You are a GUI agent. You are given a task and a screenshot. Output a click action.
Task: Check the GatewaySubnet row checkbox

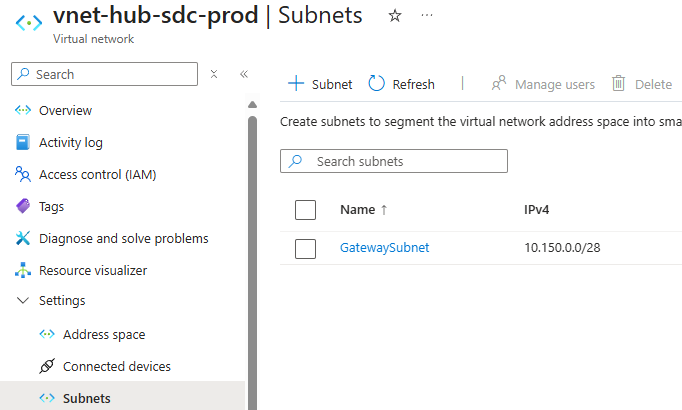305,249
